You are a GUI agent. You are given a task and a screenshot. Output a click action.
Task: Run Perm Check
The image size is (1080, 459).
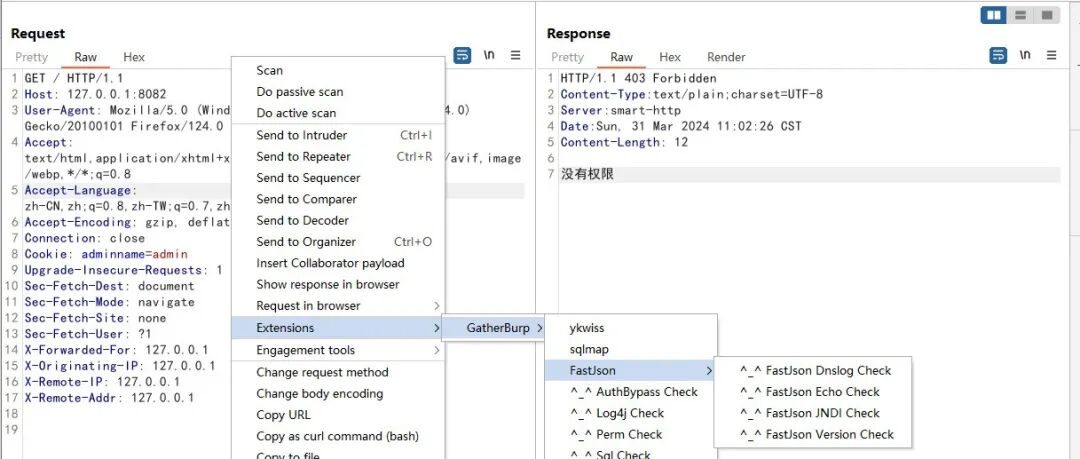coord(631,435)
